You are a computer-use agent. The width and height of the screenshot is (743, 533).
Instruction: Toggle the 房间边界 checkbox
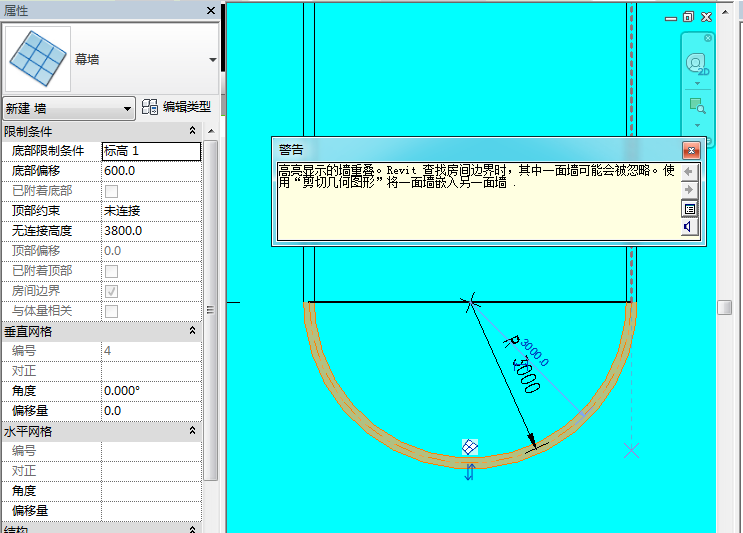tap(111, 291)
